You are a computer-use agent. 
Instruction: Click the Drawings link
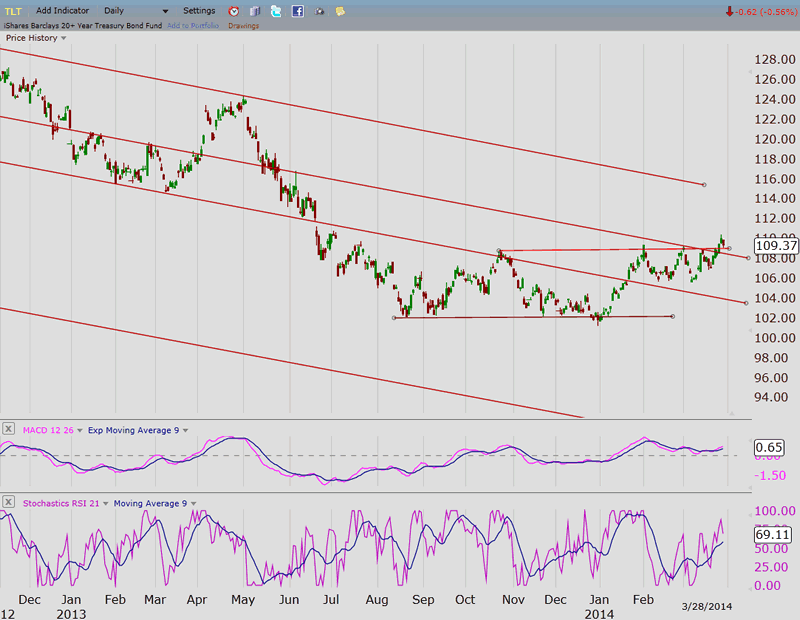pyautogui.click(x=243, y=25)
